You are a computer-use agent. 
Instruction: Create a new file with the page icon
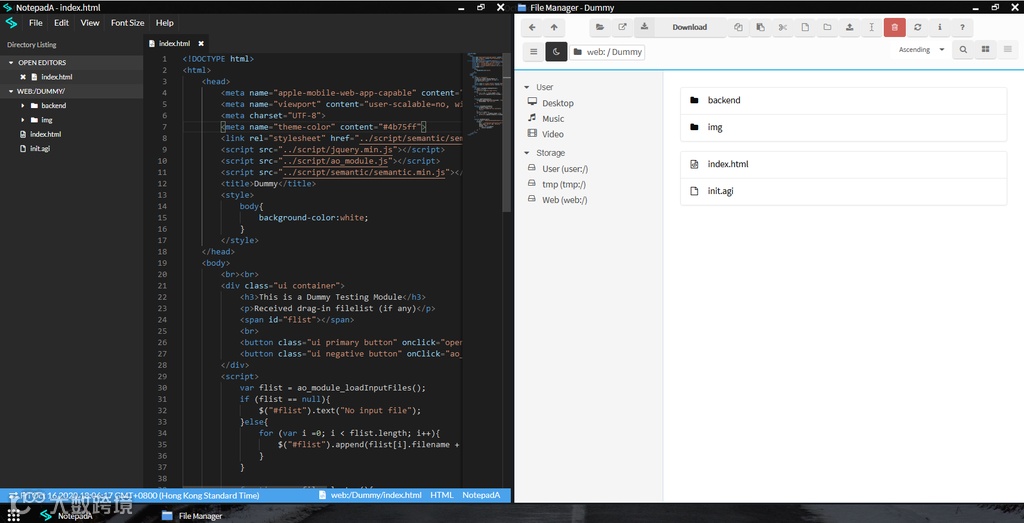(805, 27)
